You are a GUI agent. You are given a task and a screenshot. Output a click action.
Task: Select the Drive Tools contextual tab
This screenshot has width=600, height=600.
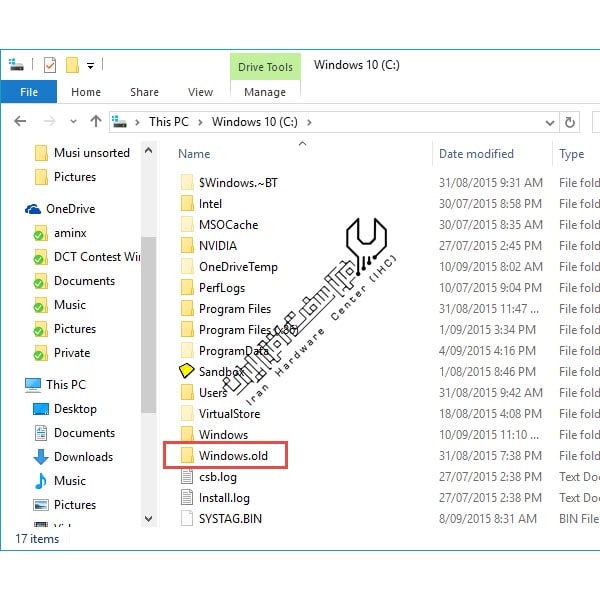click(x=265, y=67)
